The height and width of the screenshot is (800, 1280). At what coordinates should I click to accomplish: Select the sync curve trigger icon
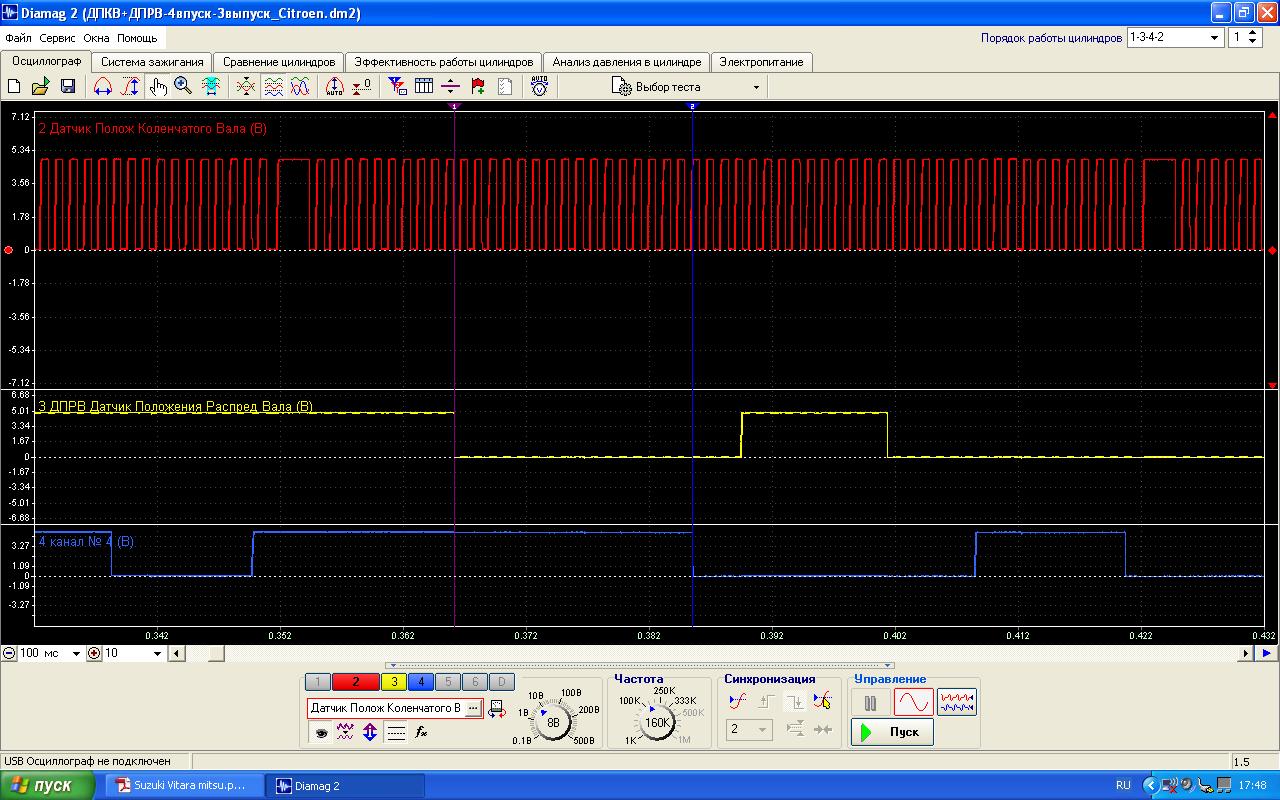pos(738,702)
